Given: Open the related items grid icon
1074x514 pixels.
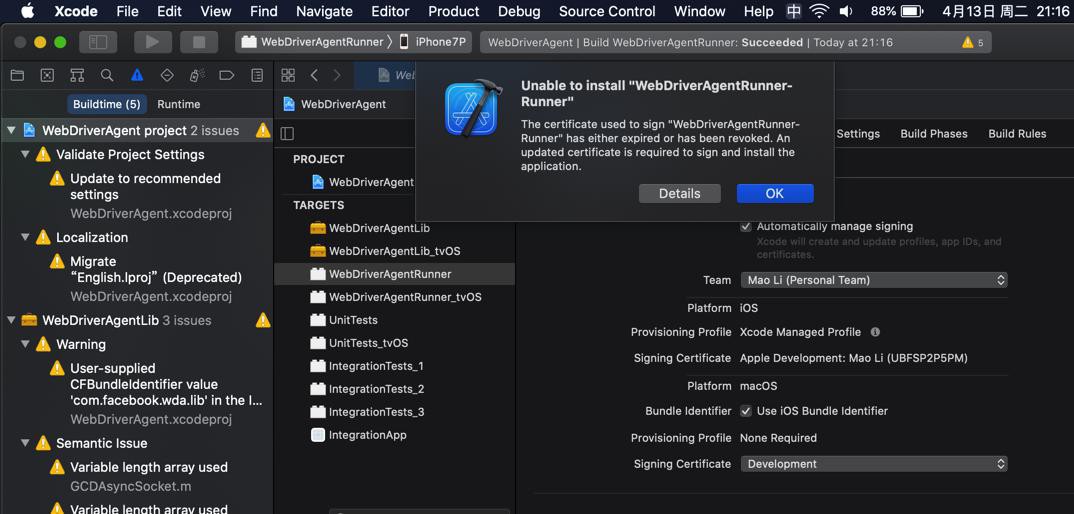Looking at the screenshot, I should pyautogui.click(x=288, y=75).
